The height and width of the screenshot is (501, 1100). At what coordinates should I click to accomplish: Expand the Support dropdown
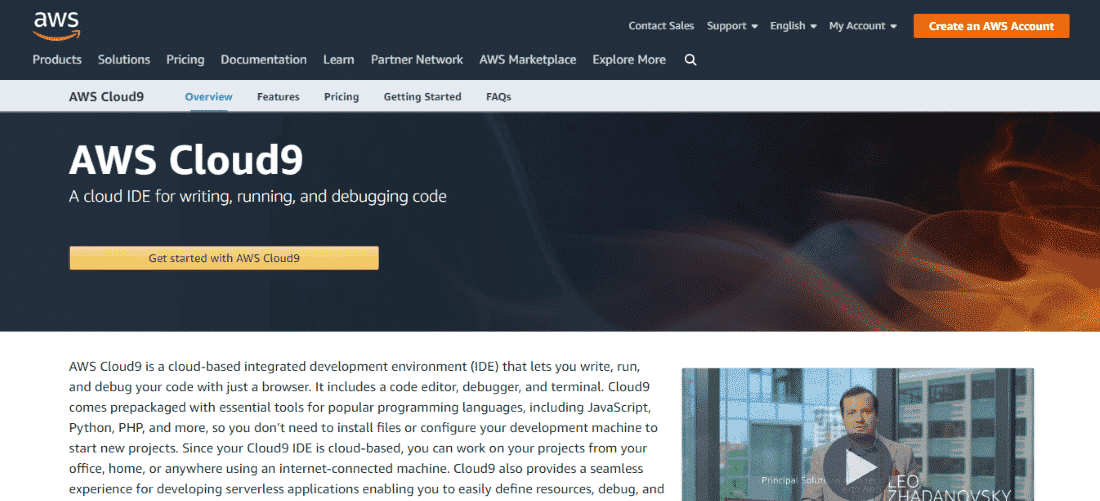(x=732, y=26)
